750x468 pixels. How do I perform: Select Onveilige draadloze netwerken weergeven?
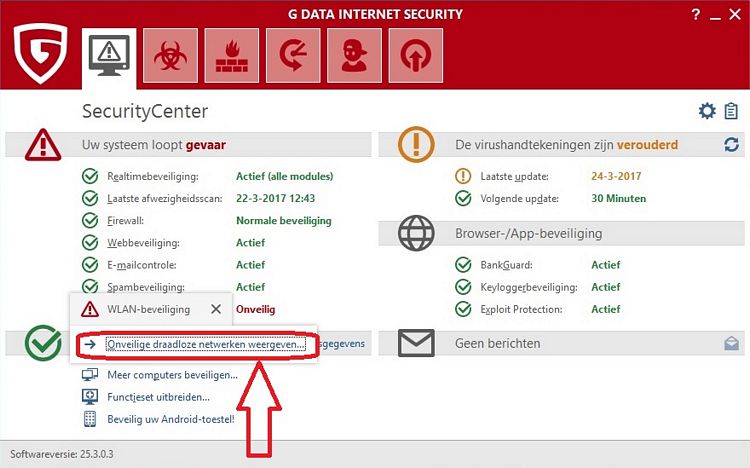(x=205, y=344)
